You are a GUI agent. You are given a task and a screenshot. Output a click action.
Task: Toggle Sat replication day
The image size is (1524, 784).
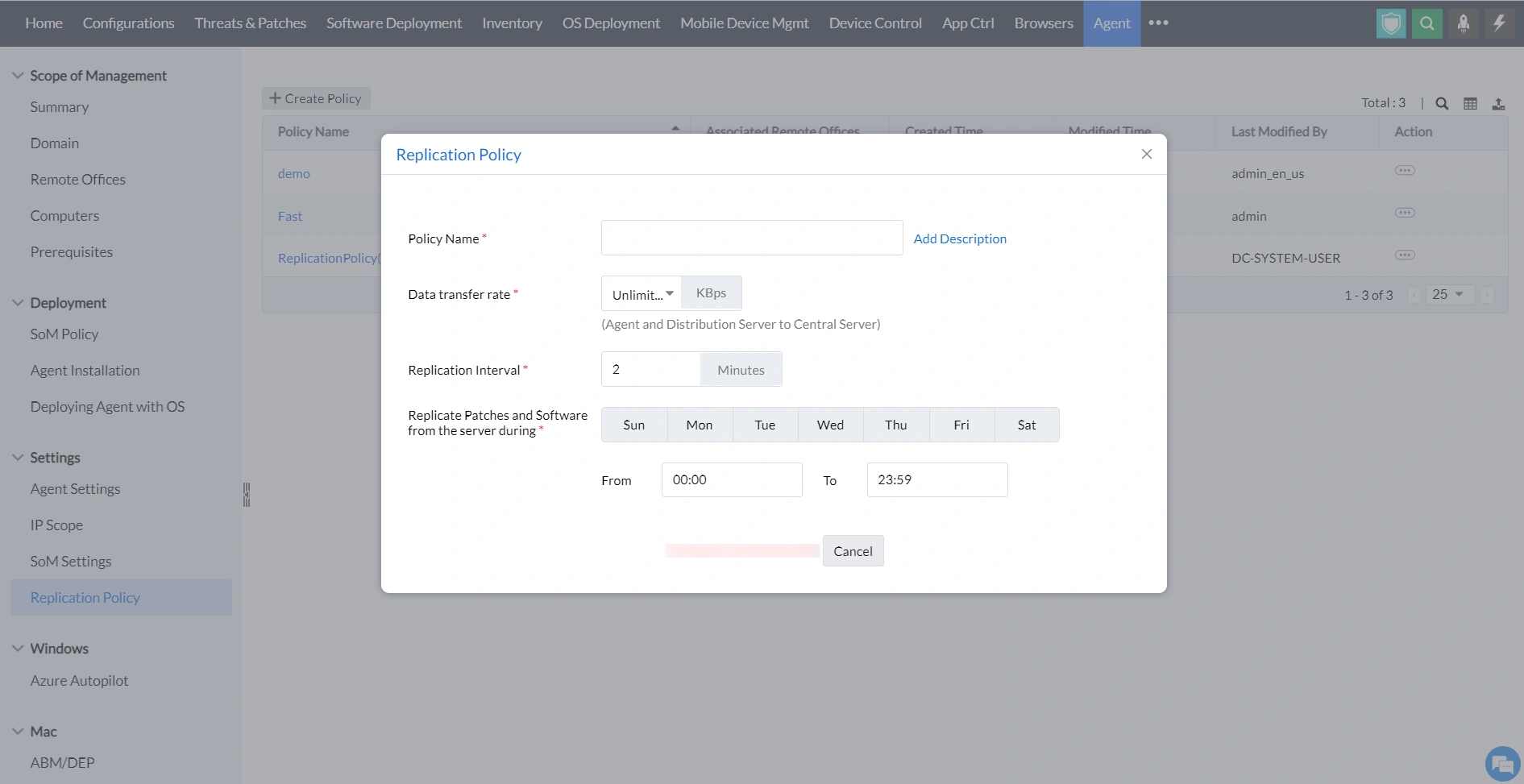1027,425
